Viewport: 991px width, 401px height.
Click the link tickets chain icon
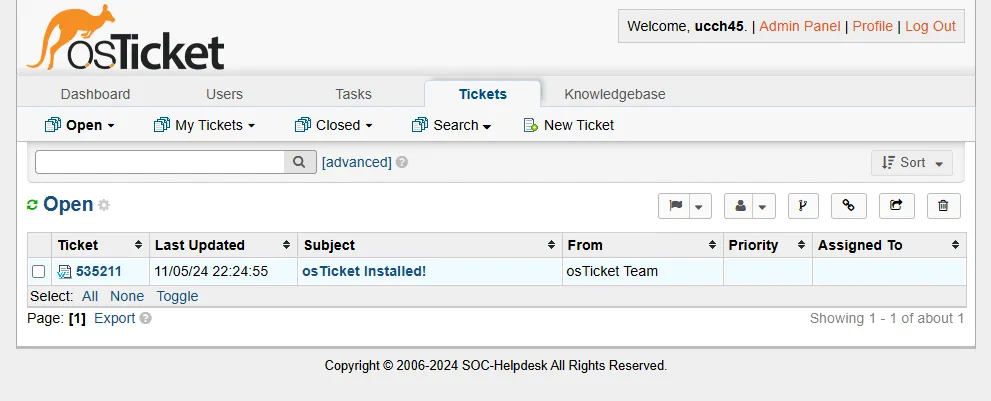848,206
